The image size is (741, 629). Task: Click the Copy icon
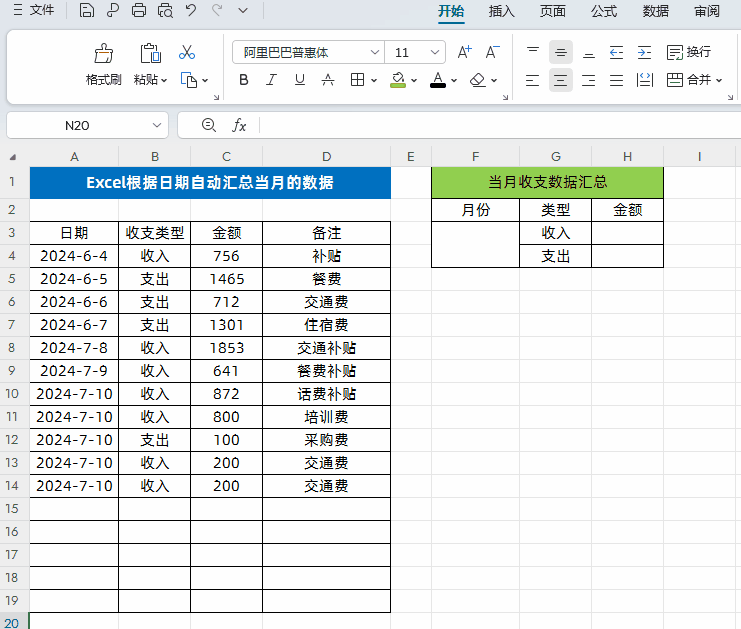pos(189,80)
